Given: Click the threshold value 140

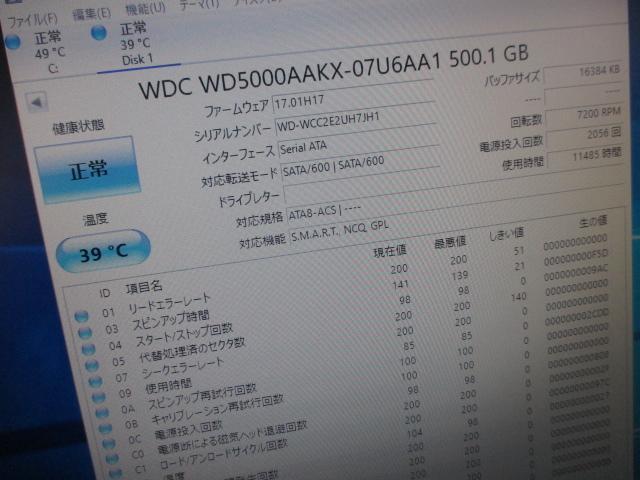Looking at the screenshot, I should (x=518, y=297).
